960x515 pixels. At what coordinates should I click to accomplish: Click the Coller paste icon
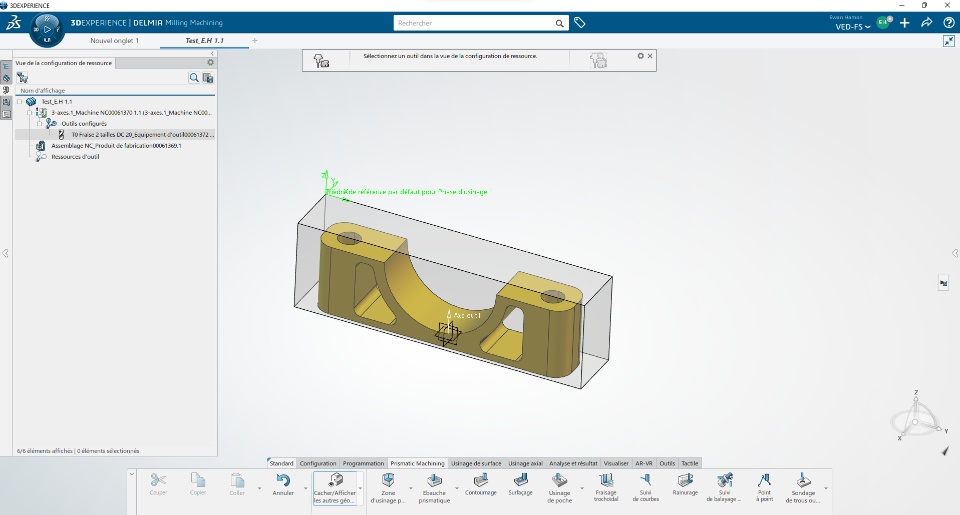[237, 480]
